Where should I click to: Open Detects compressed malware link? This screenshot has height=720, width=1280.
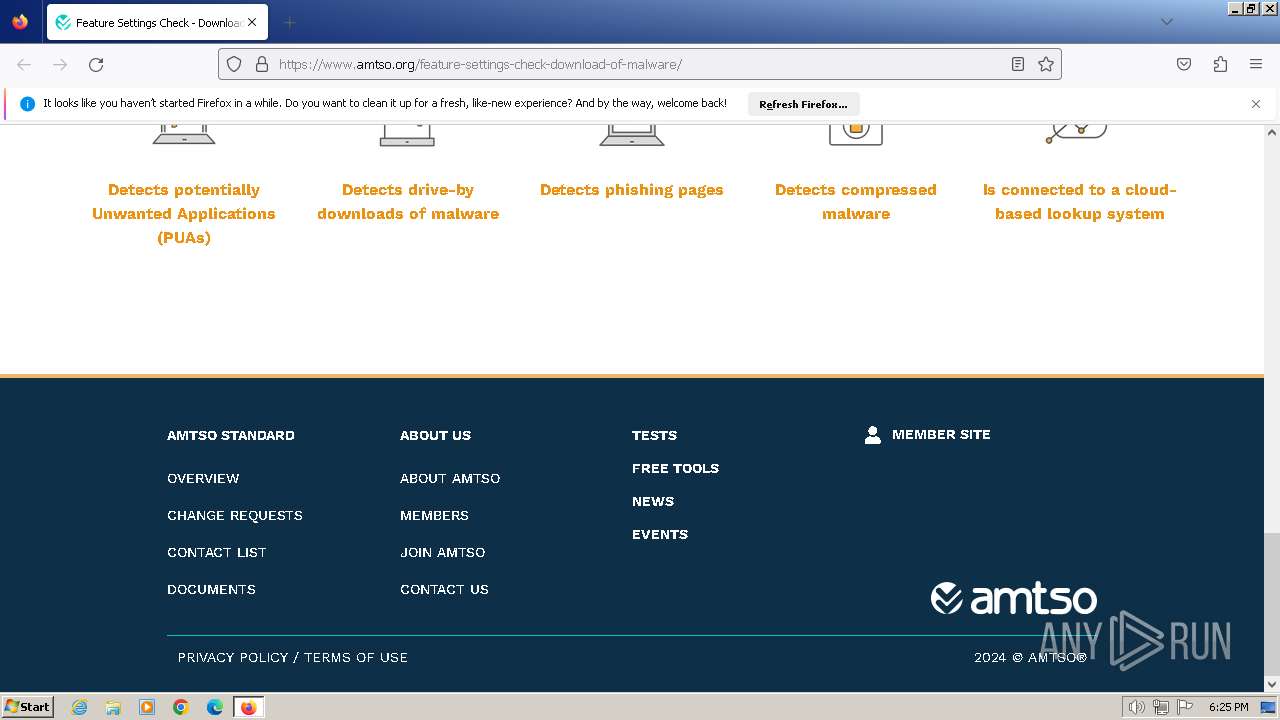coord(856,202)
